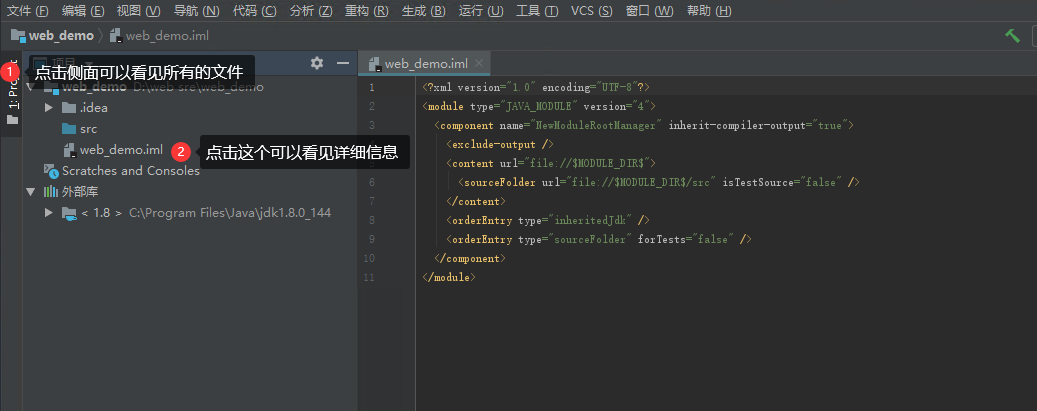Click the JAVA_MODULE text in editor
The image size is (1037, 411).
tap(538, 106)
